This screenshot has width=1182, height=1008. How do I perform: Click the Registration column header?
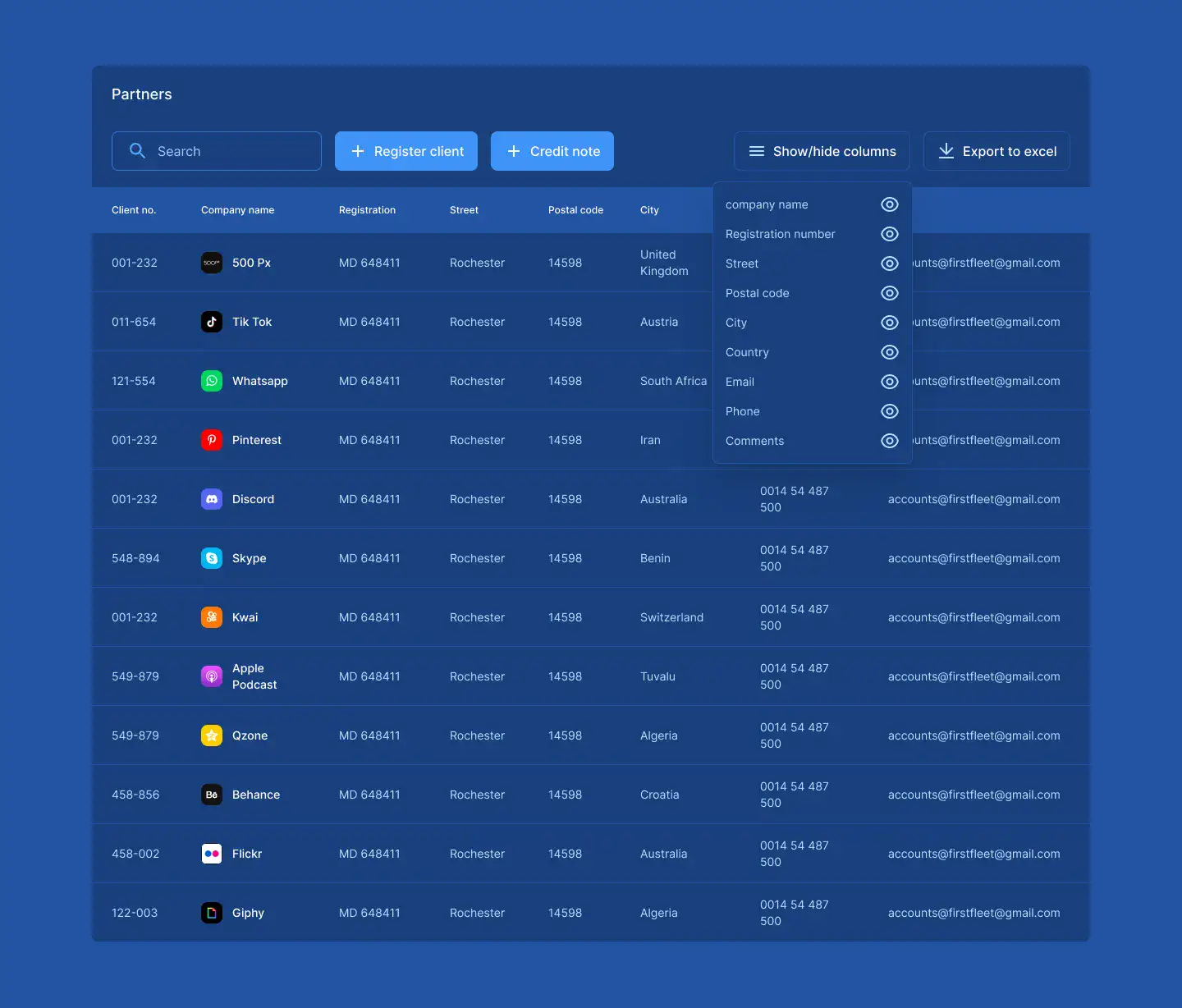[367, 210]
